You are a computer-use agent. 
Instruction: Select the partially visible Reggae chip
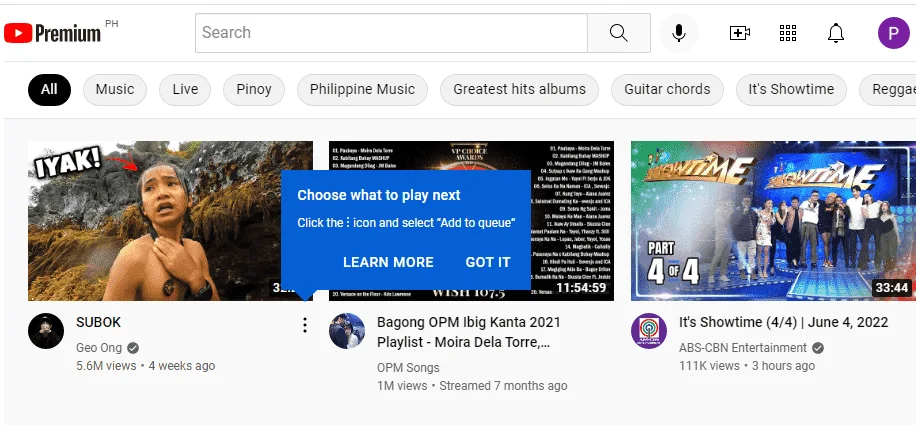tap(888, 89)
